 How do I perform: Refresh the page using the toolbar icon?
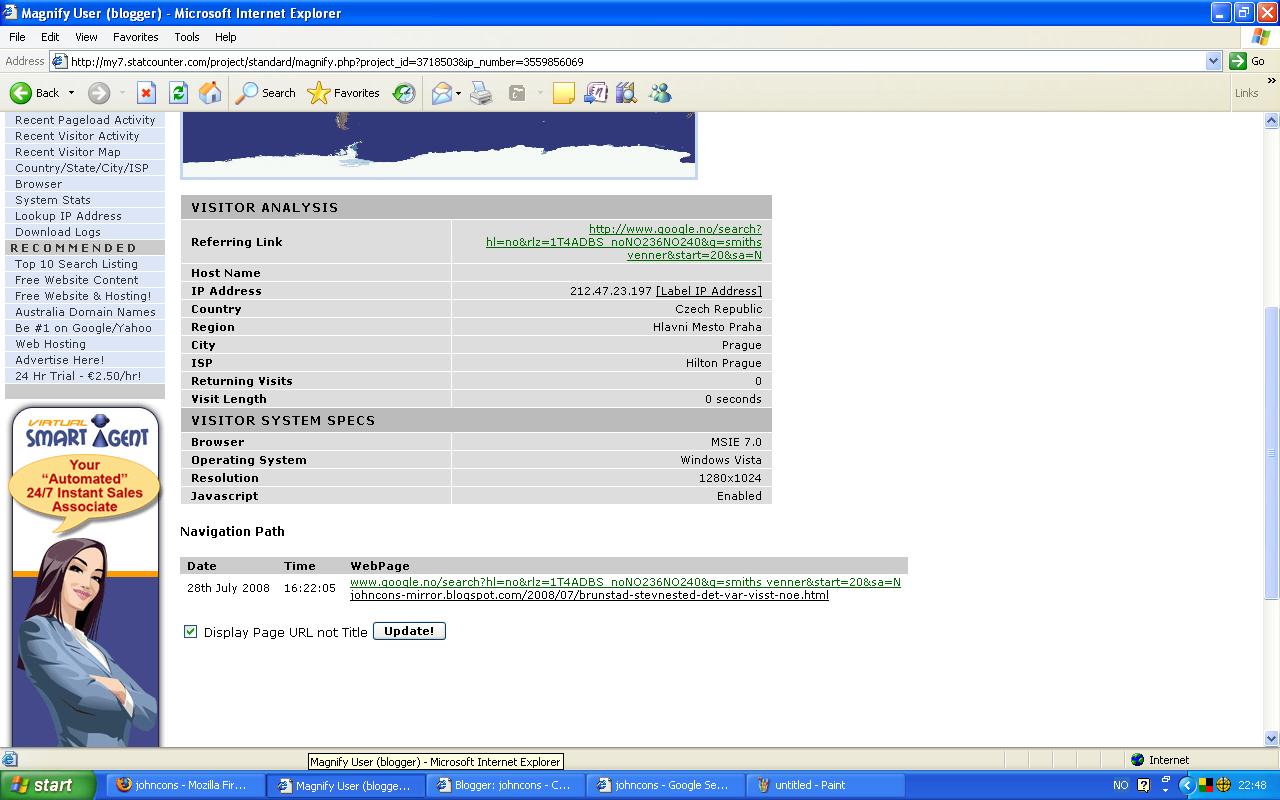tap(178, 93)
